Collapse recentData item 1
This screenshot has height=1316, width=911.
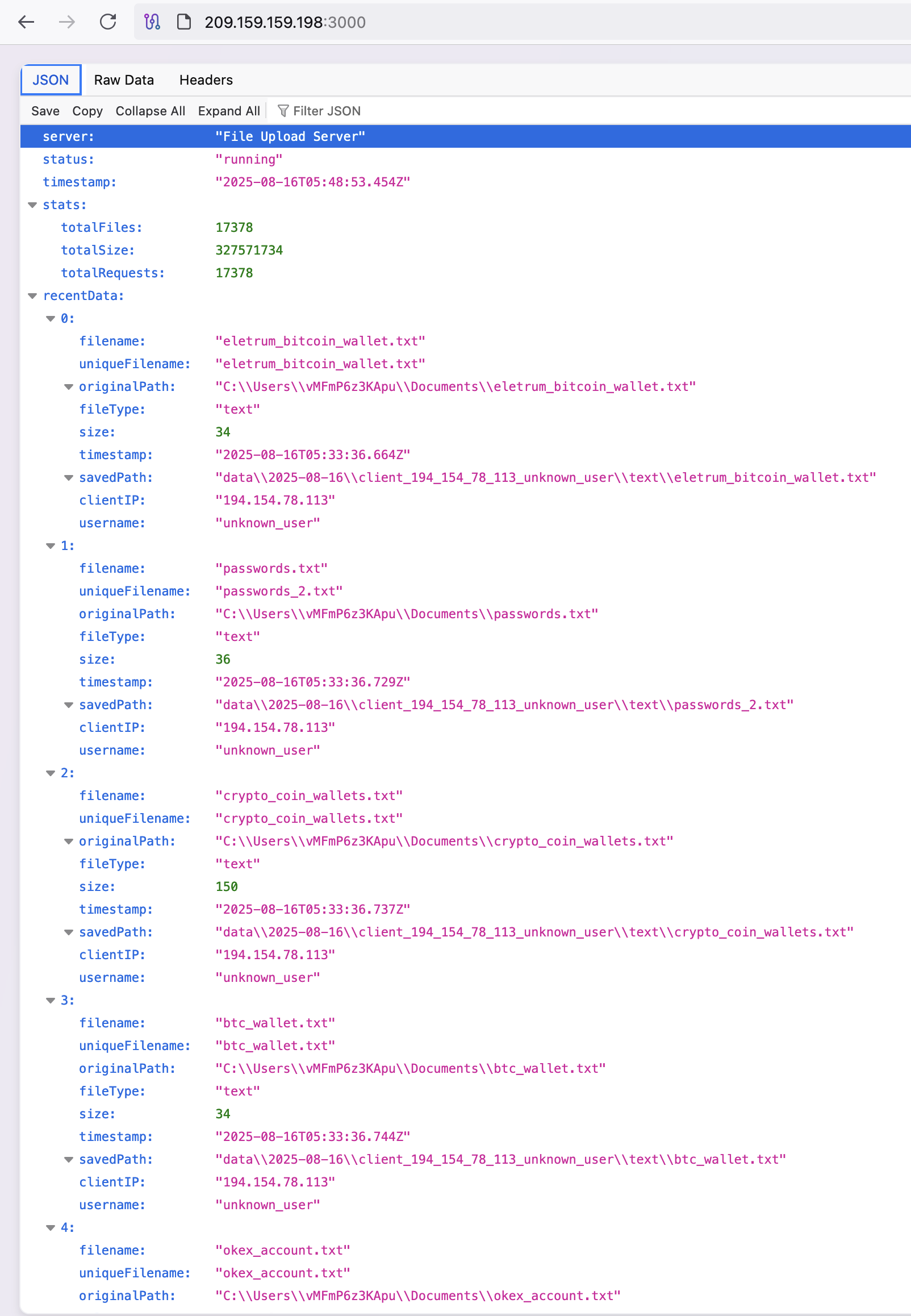pos(50,546)
